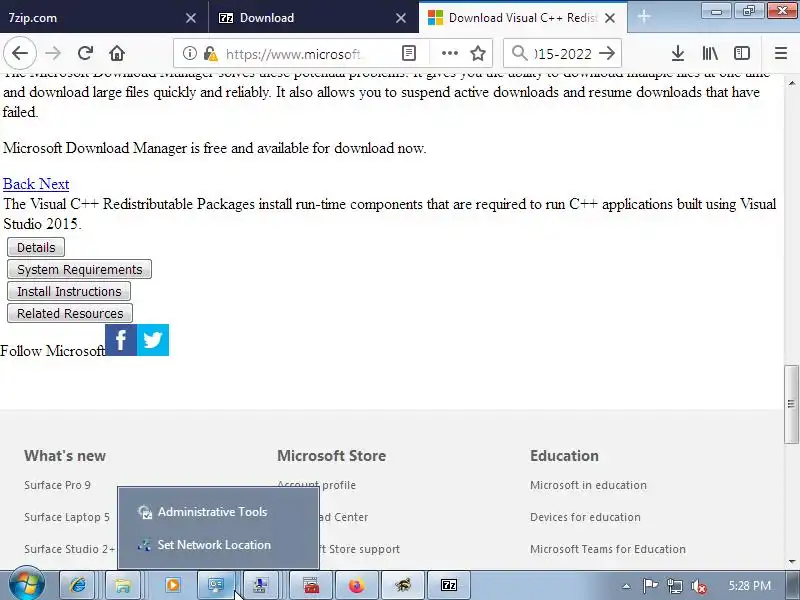Click the scrollbar up arrow
Screen dimensions: 800x600
791,82
